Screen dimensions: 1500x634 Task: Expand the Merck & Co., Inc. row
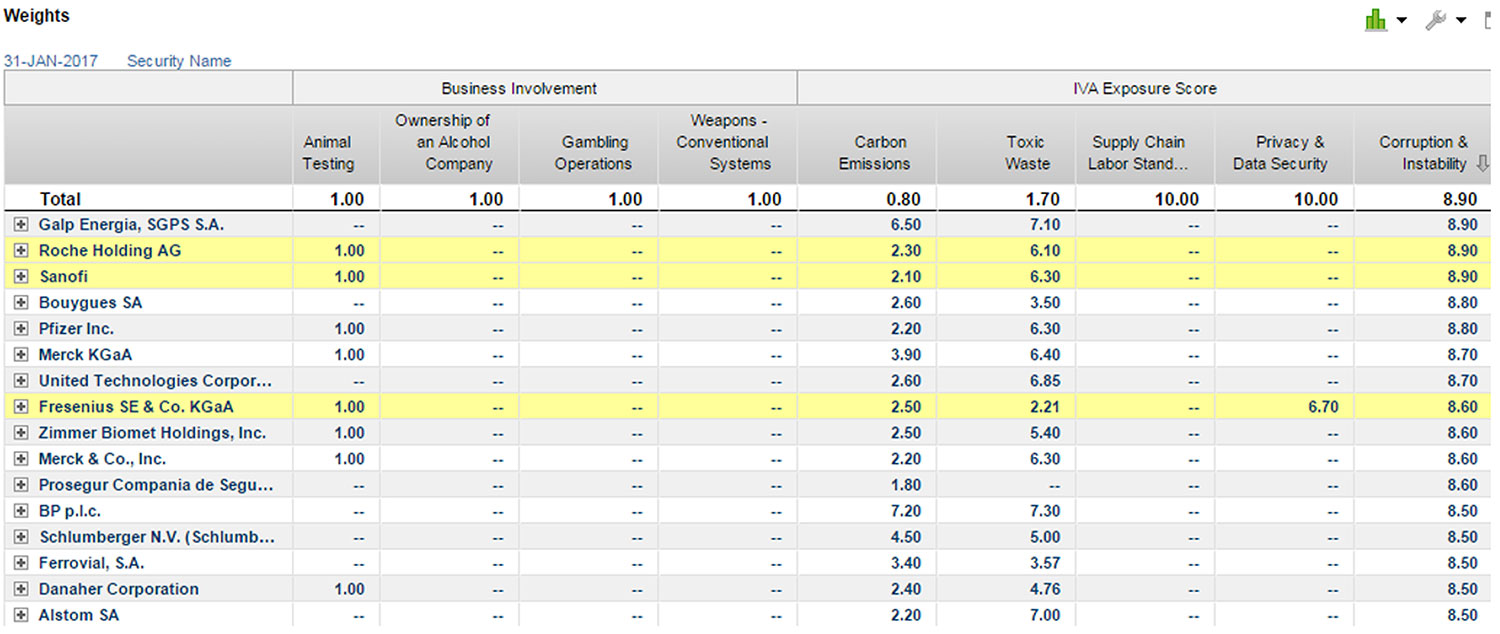(x=21, y=459)
